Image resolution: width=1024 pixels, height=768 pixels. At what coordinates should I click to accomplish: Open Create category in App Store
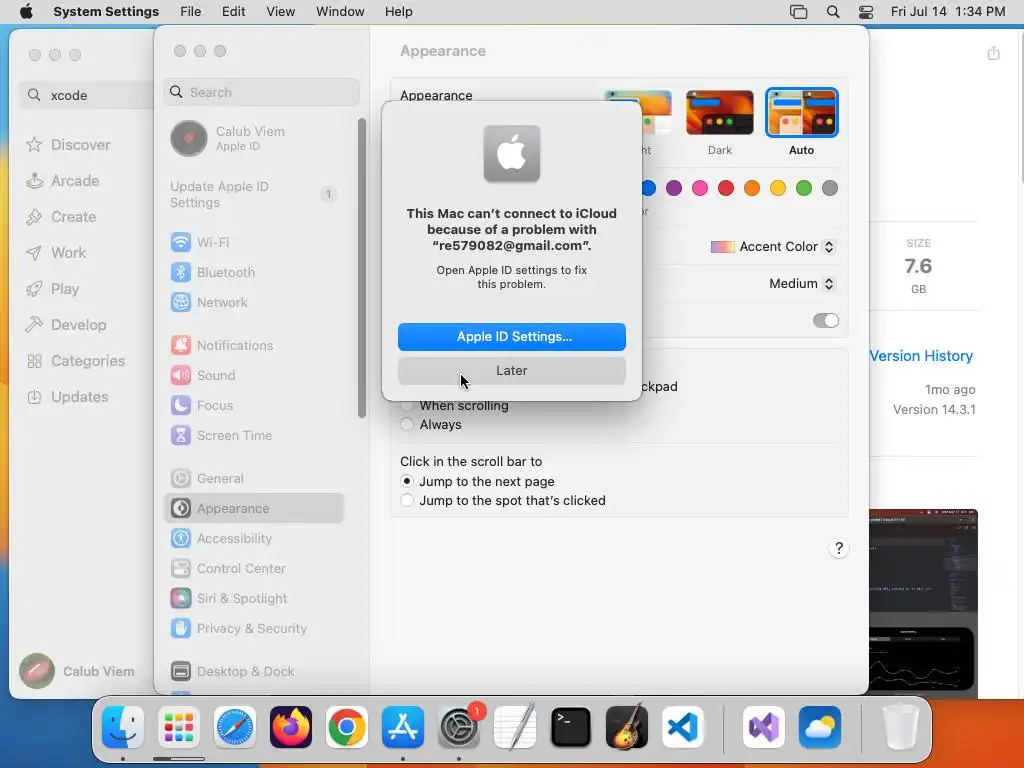click(x=61, y=217)
